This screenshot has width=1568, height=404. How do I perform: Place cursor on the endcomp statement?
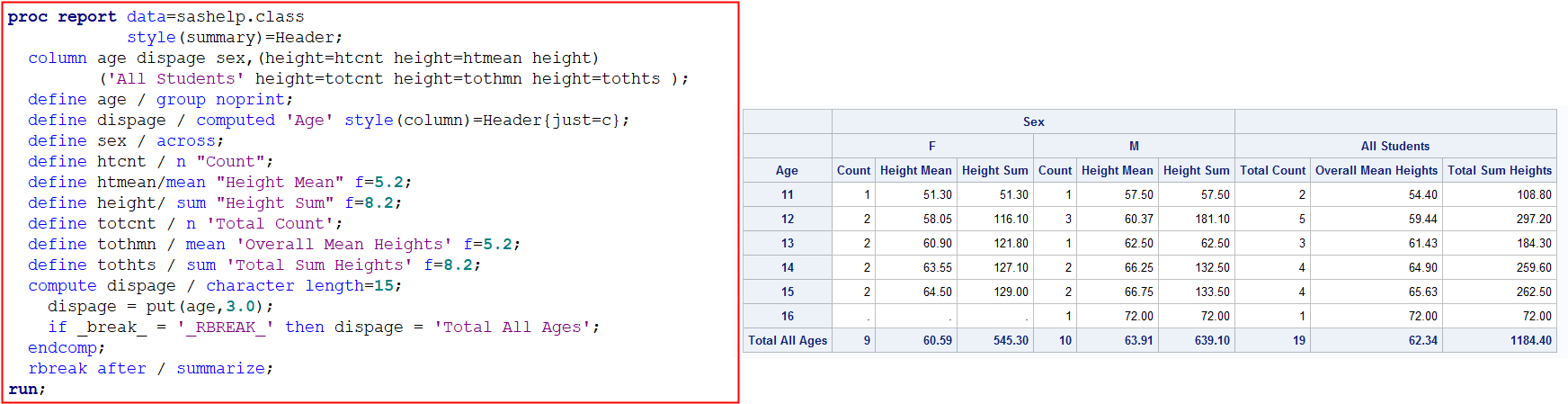pos(62,347)
